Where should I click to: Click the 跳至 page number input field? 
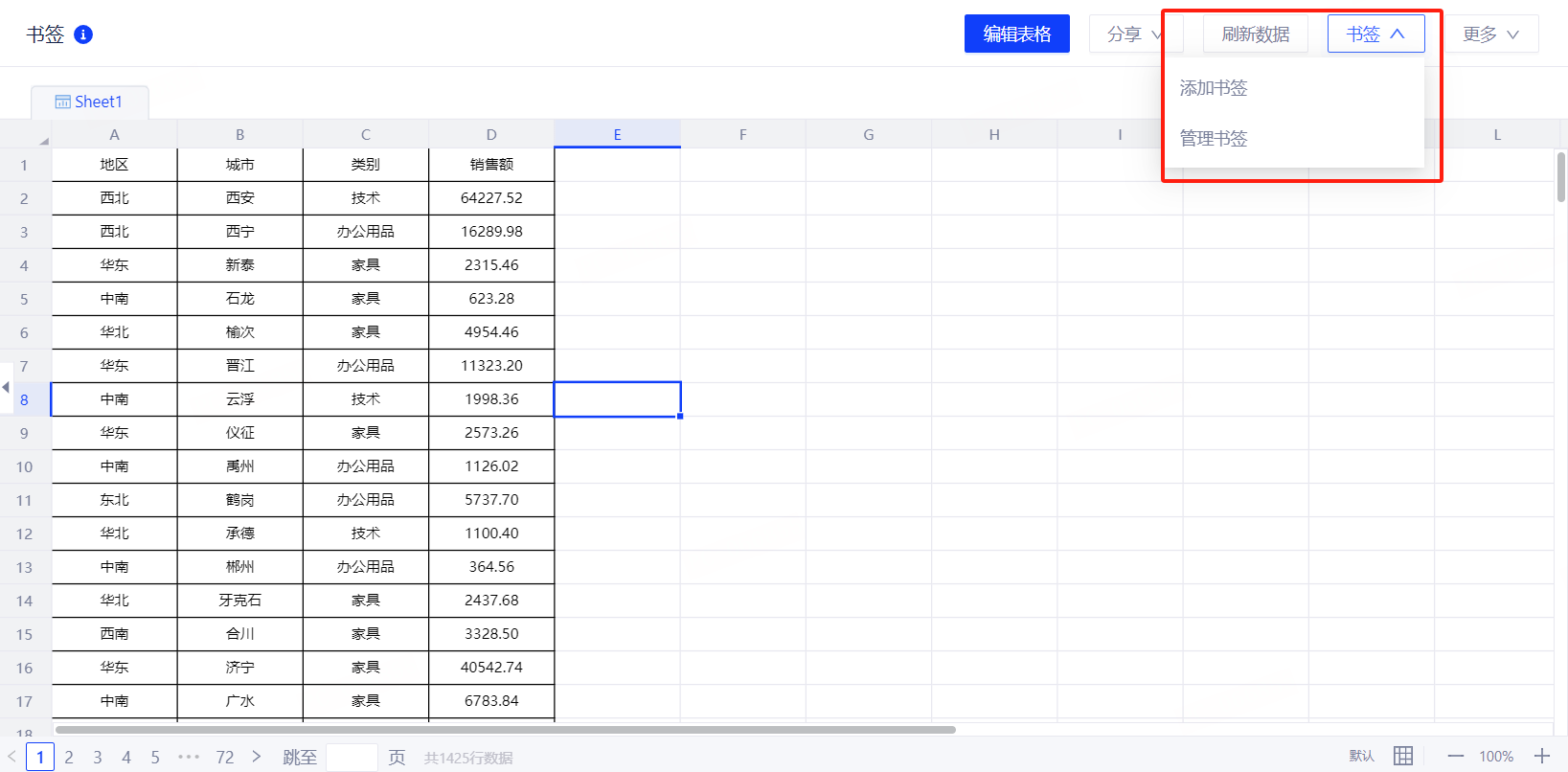[x=352, y=757]
